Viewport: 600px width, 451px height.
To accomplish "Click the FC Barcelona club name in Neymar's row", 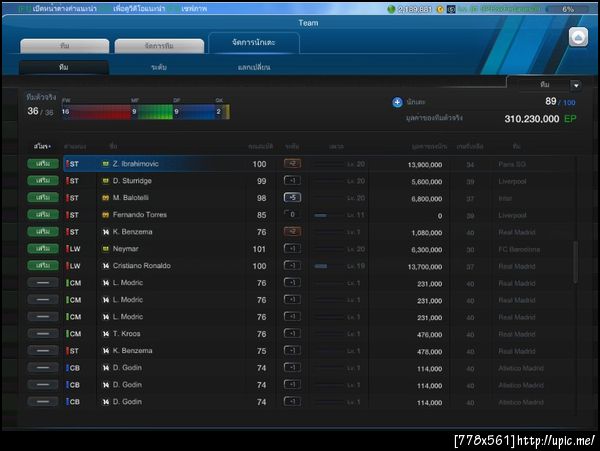I will (519, 250).
